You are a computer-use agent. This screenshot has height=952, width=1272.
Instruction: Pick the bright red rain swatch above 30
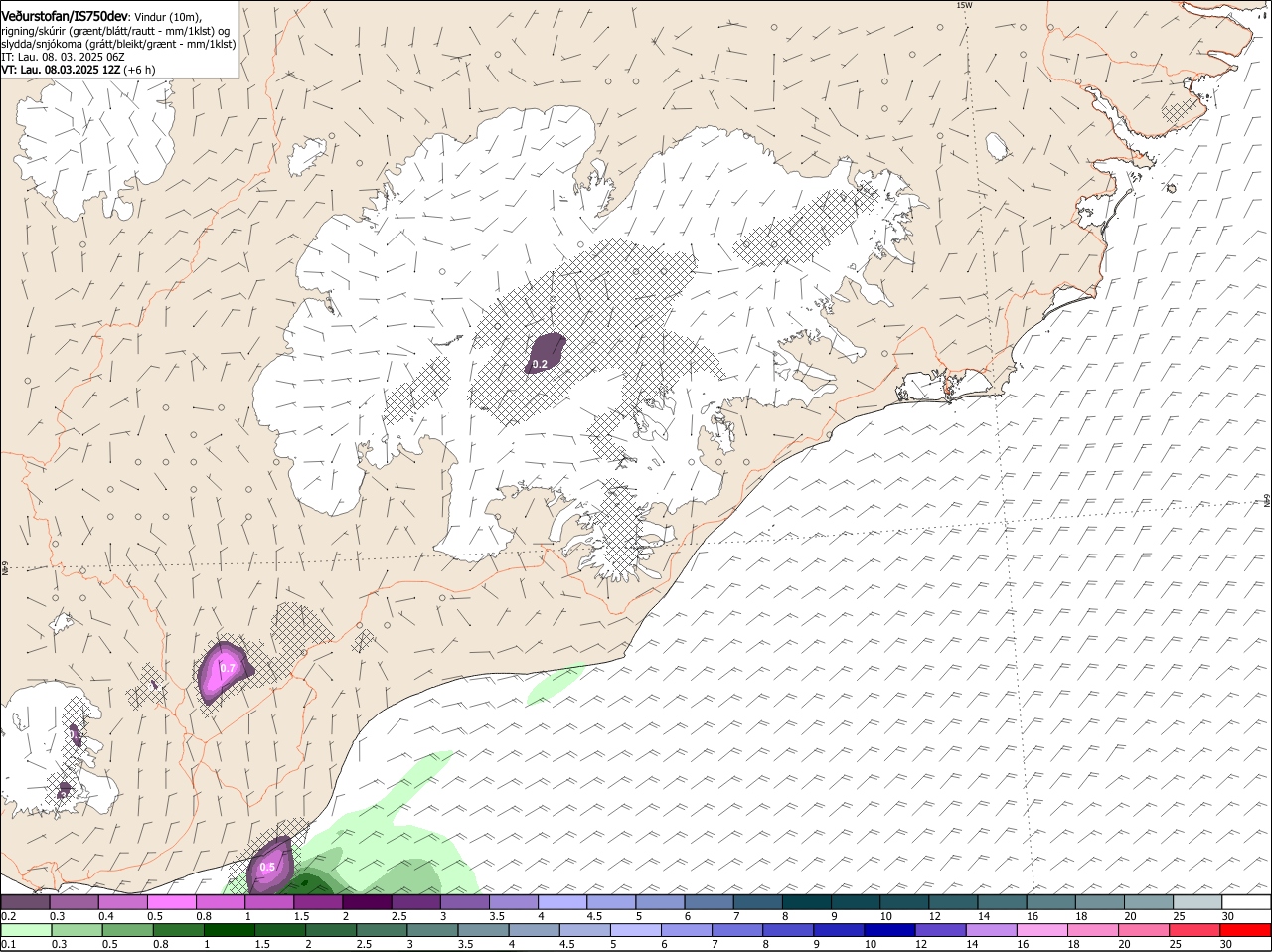[x=1246, y=930]
